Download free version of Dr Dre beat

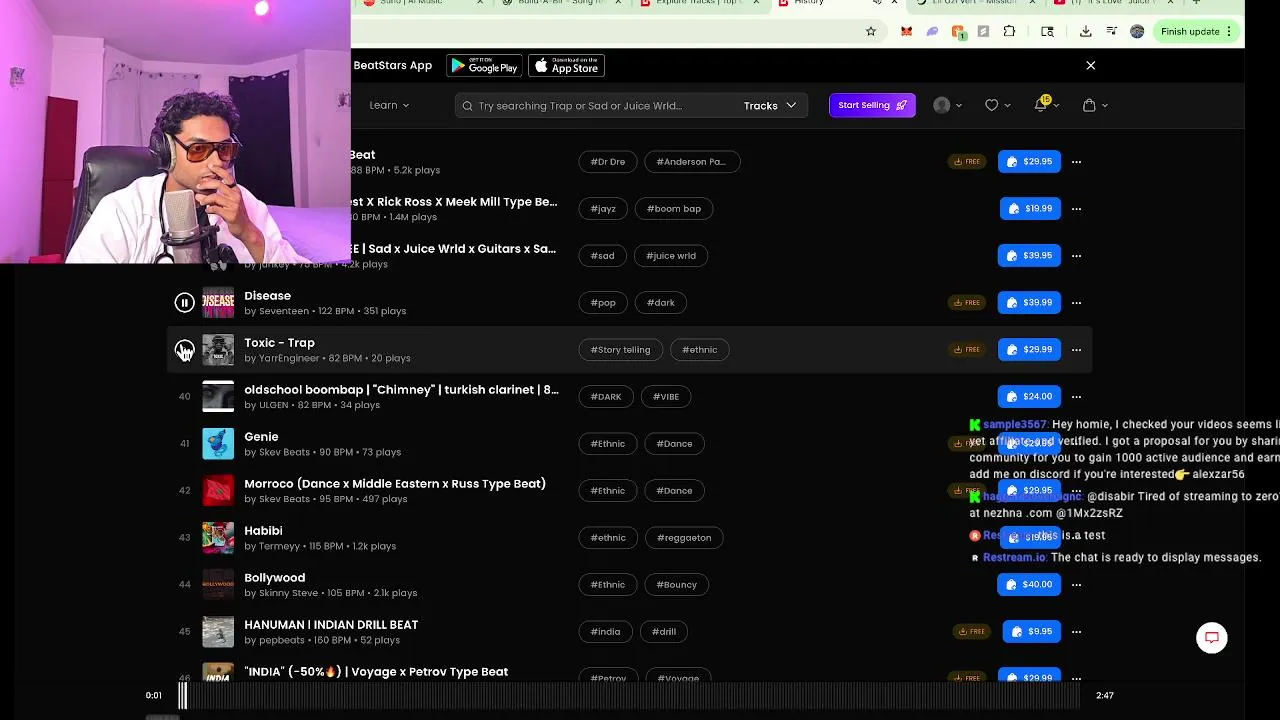pyautogui.click(x=966, y=161)
